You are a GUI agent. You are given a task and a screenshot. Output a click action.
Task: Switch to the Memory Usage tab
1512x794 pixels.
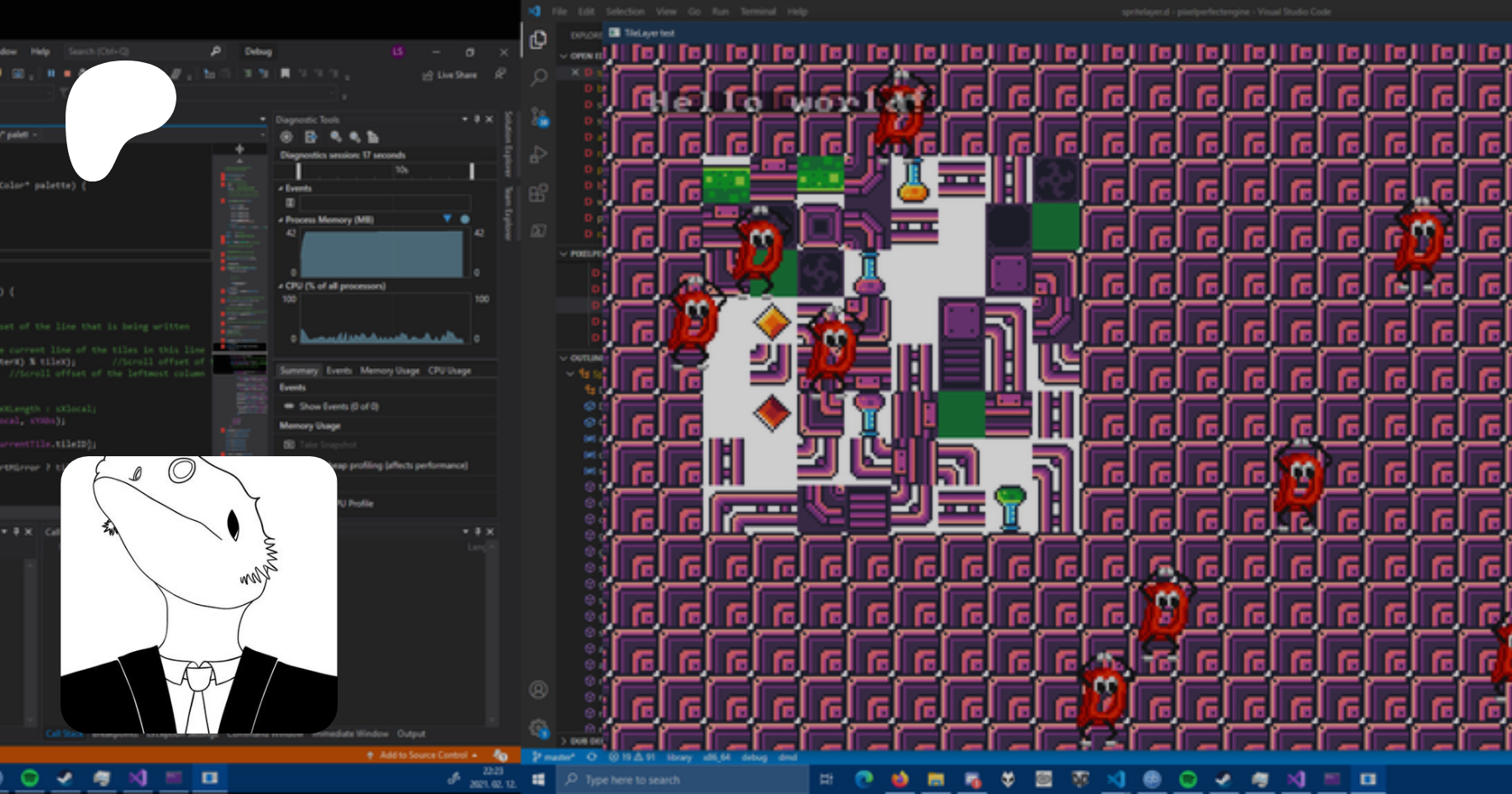(389, 371)
